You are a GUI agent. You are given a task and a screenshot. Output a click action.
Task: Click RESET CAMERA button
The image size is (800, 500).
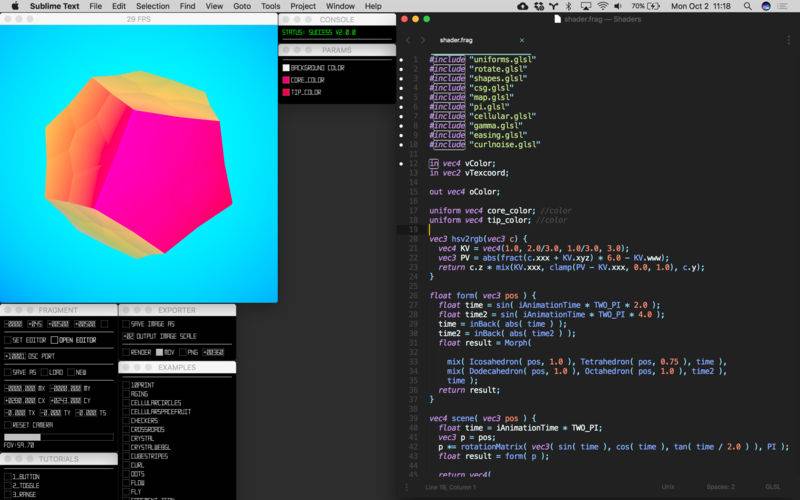tap(29, 425)
